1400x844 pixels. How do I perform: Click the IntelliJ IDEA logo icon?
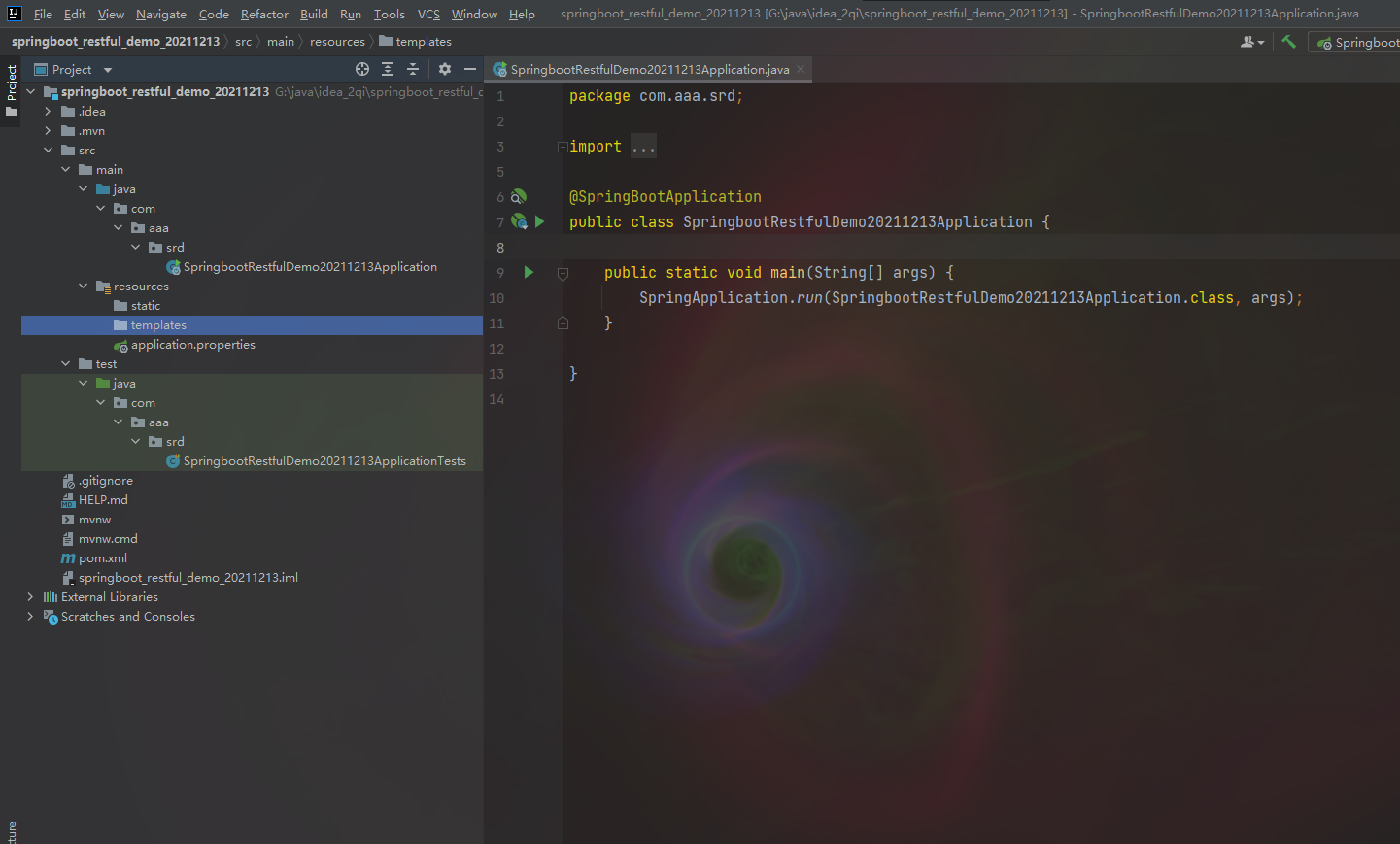(14, 14)
